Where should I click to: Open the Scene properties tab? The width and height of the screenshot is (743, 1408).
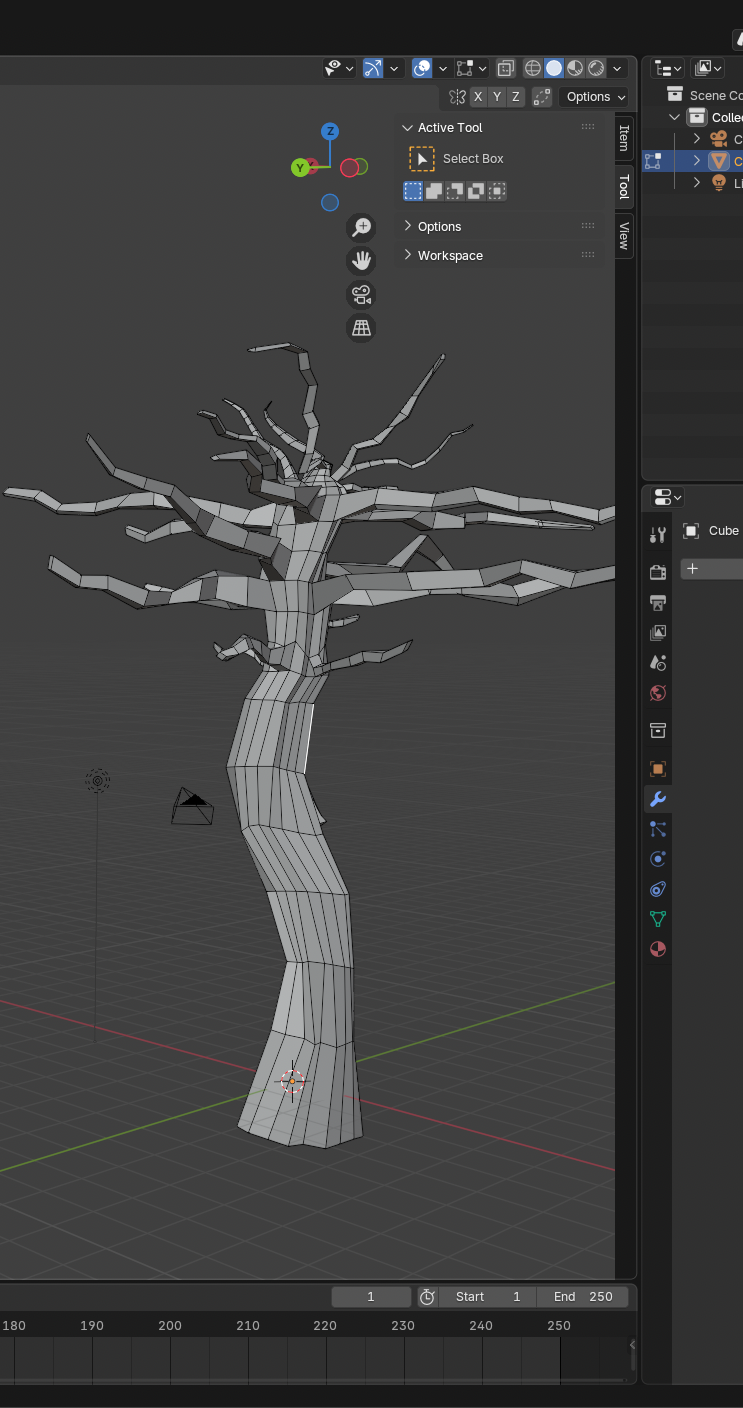(658, 662)
